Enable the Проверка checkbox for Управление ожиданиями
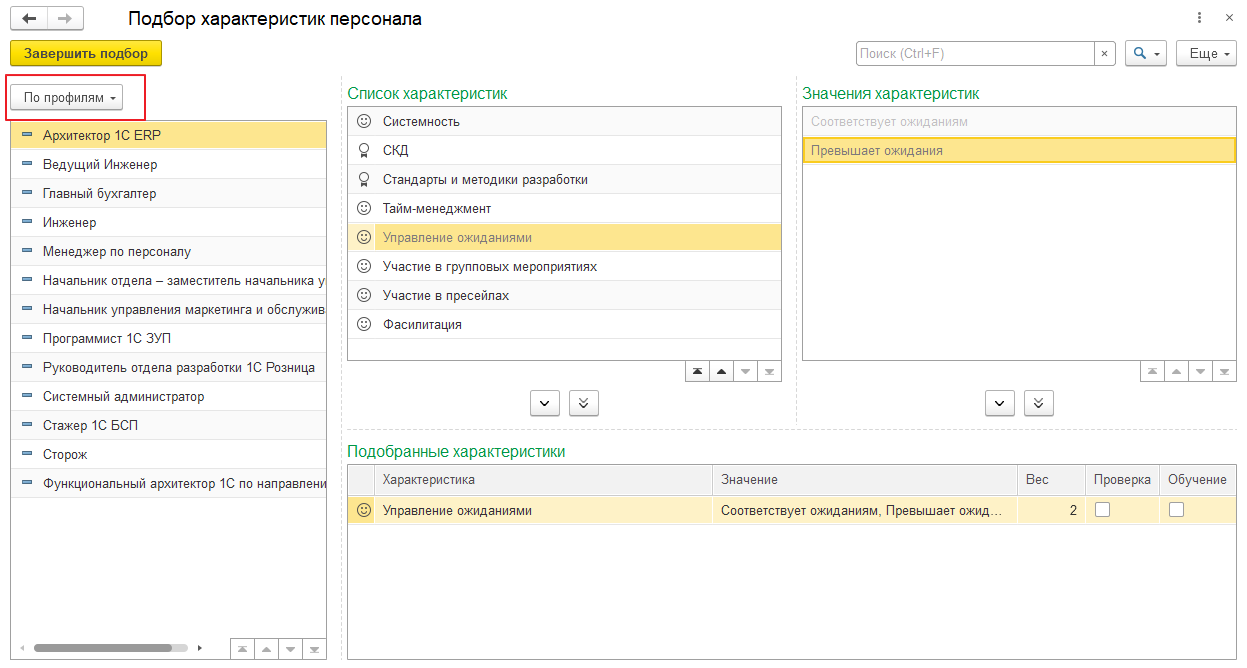The width and height of the screenshot is (1247, 668). (1102, 510)
